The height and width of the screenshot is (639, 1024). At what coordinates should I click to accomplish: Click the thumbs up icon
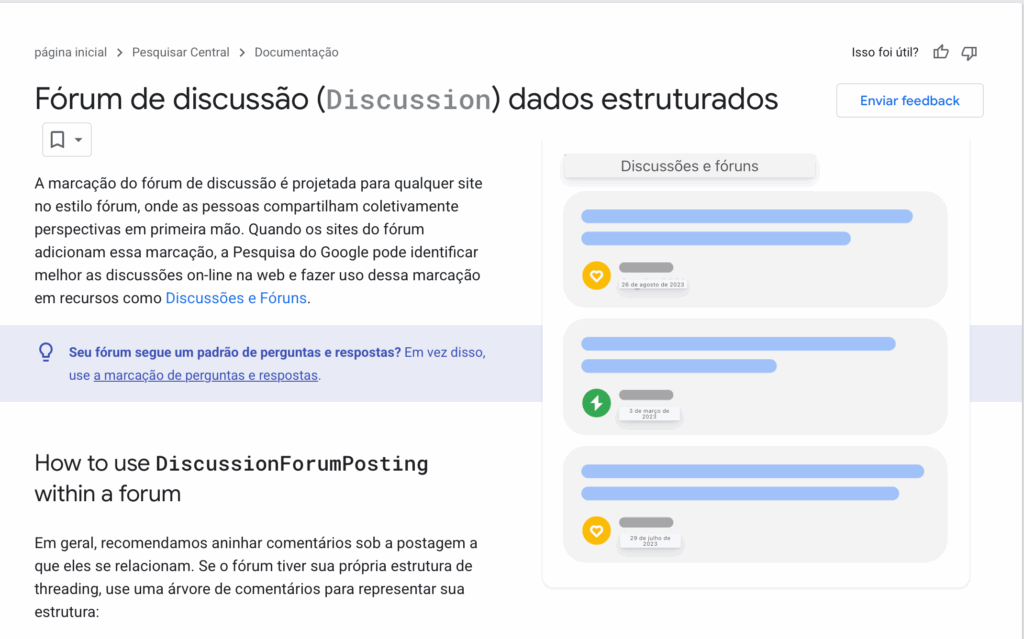[x=940, y=52]
